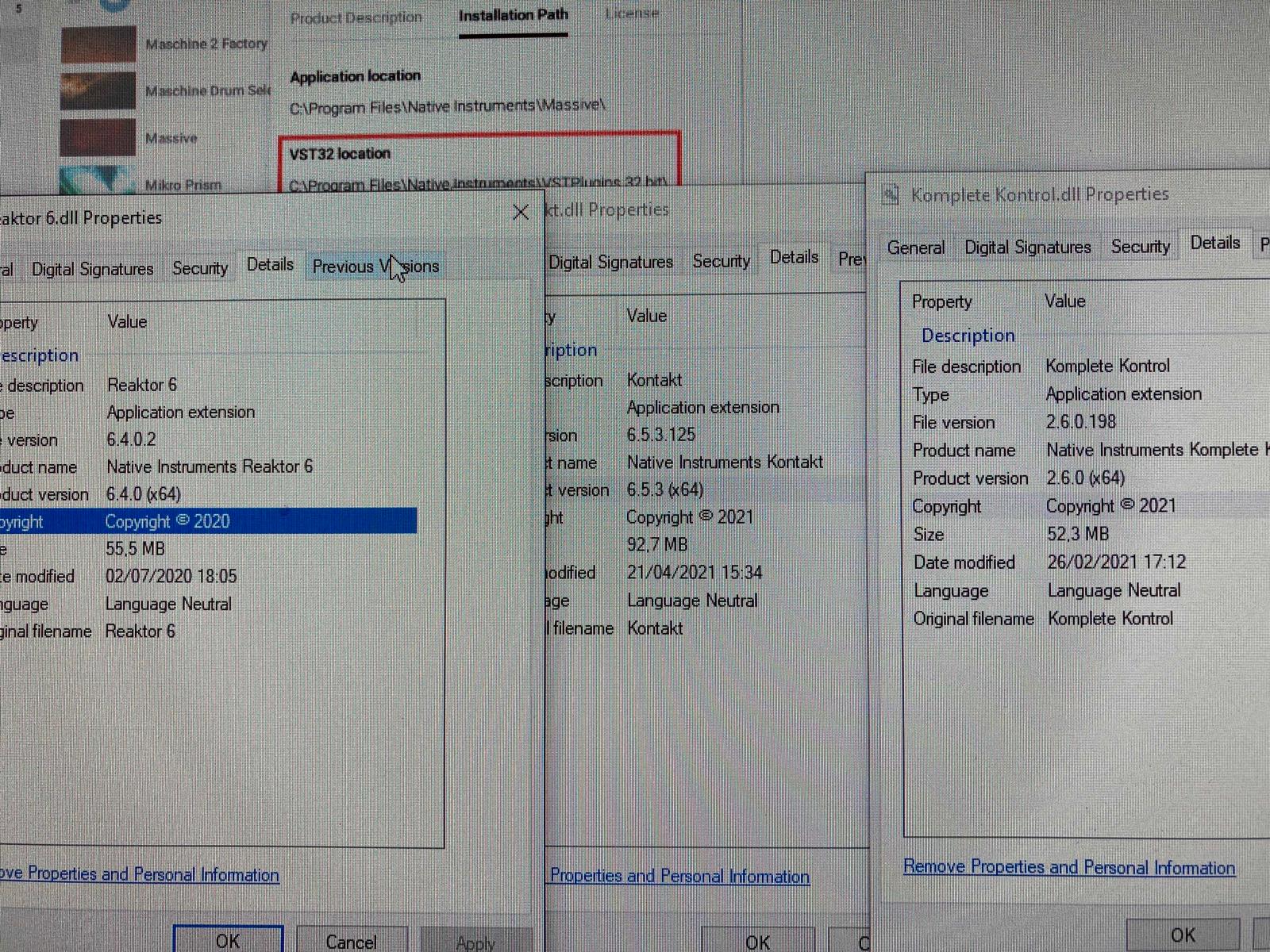
Task: Click Kontakt size value 92,7 MB
Action: (656, 545)
